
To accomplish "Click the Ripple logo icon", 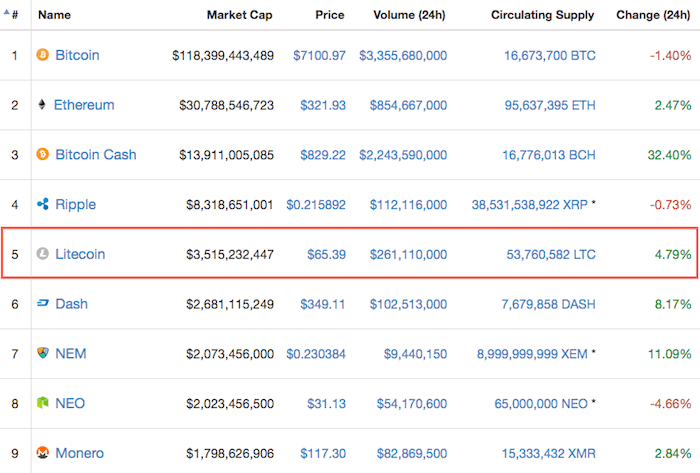I will click(x=42, y=204).
